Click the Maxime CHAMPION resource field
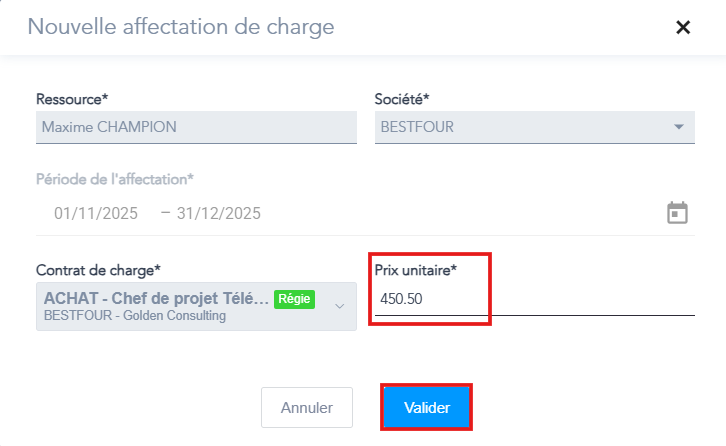Image resolution: width=726 pixels, height=446 pixels. 196,127
